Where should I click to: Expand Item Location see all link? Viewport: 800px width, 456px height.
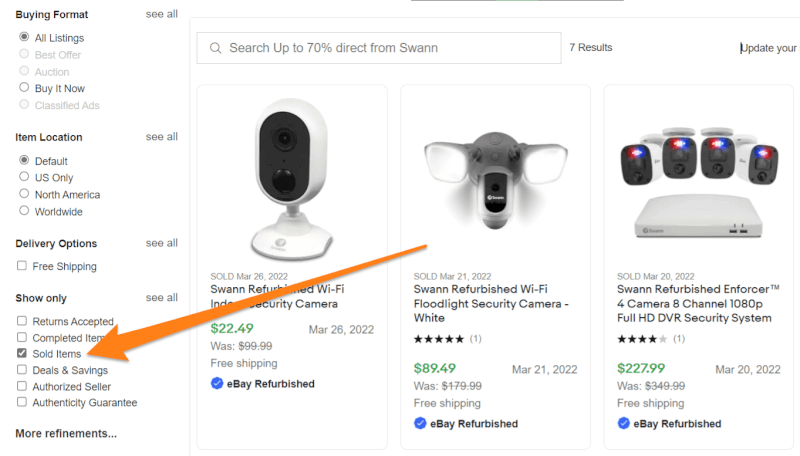(161, 136)
